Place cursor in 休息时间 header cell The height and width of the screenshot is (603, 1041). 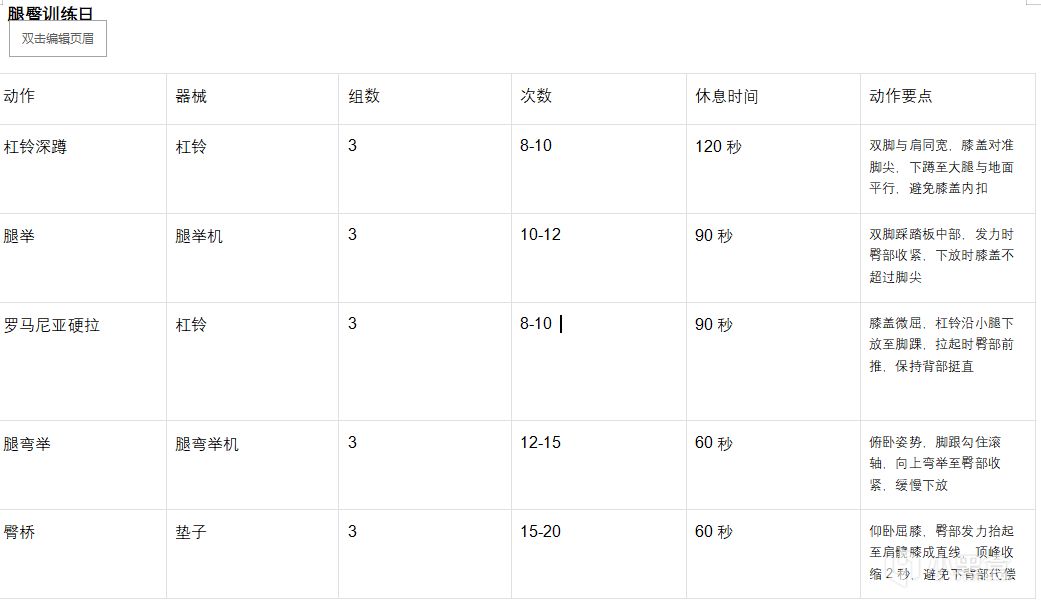point(726,97)
